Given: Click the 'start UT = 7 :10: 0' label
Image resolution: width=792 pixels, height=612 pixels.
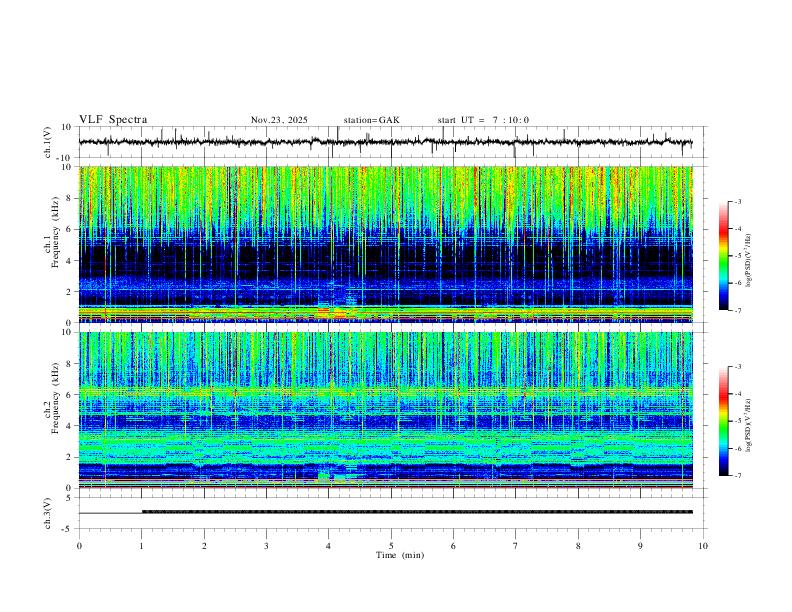Looking at the screenshot, I should pyautogui.click(x=483, y=120).
